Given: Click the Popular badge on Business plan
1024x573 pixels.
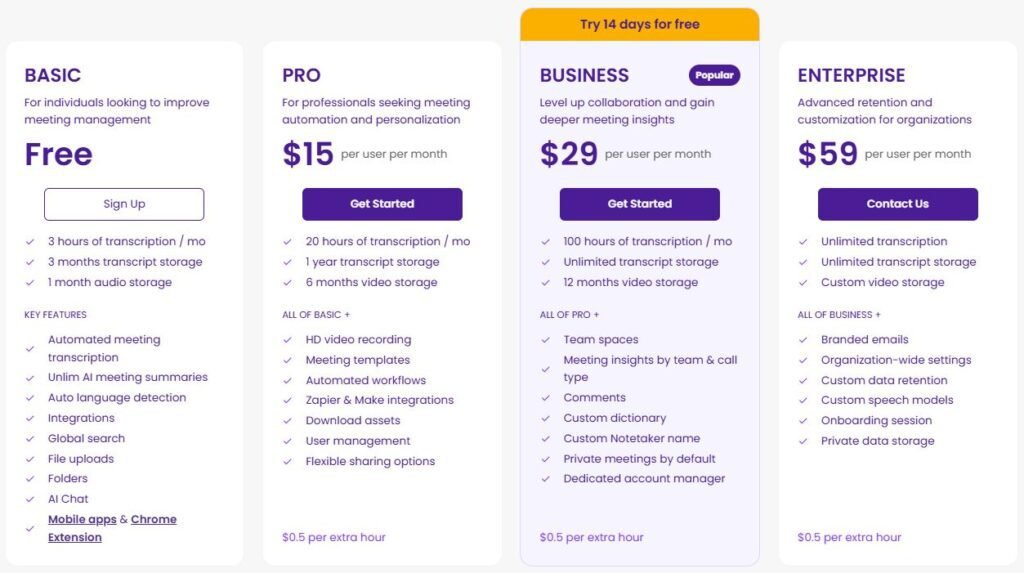Looking at the screenshot, I should coord(714,75).
